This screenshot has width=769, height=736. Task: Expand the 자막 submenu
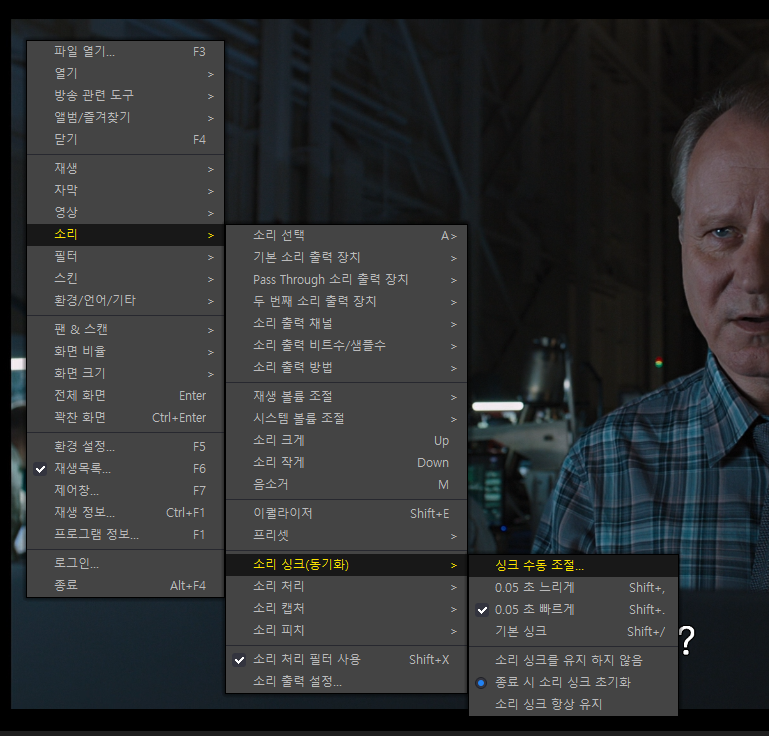pyautogui.click(x=126, y=191)
